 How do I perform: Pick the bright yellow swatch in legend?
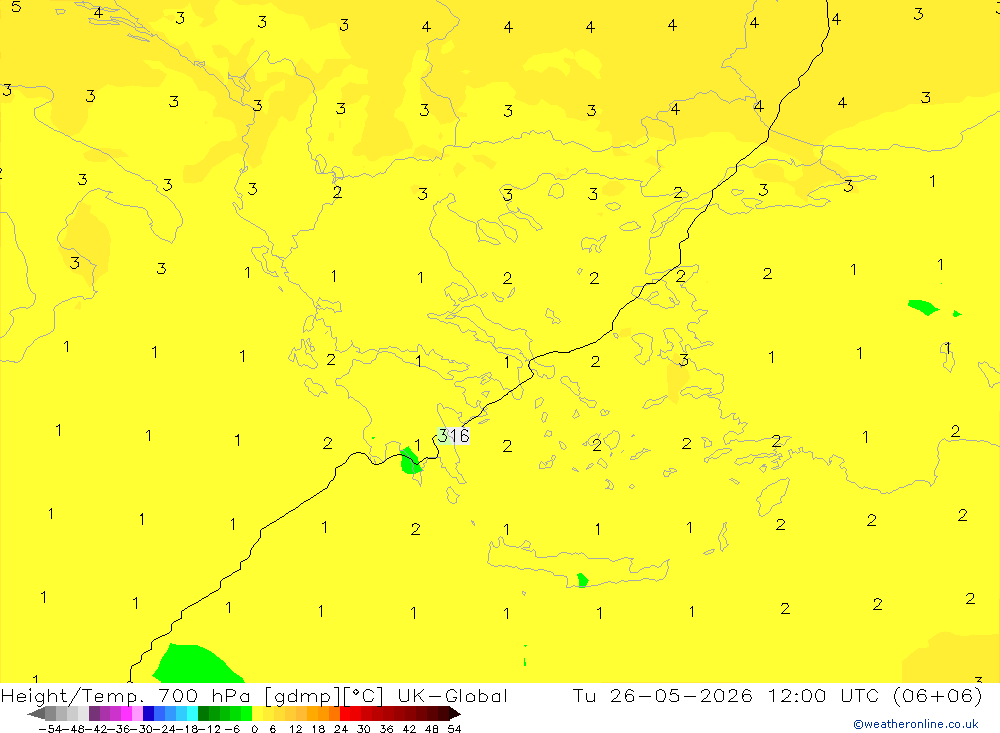pos(257,713)
